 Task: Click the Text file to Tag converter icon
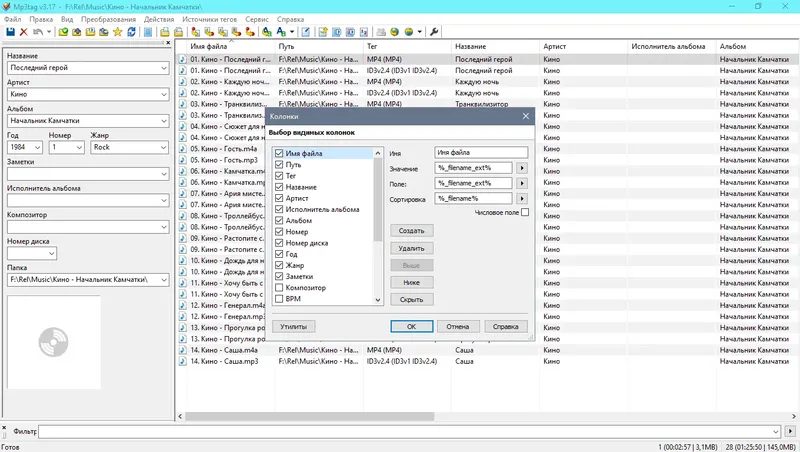tap(236, 32)
